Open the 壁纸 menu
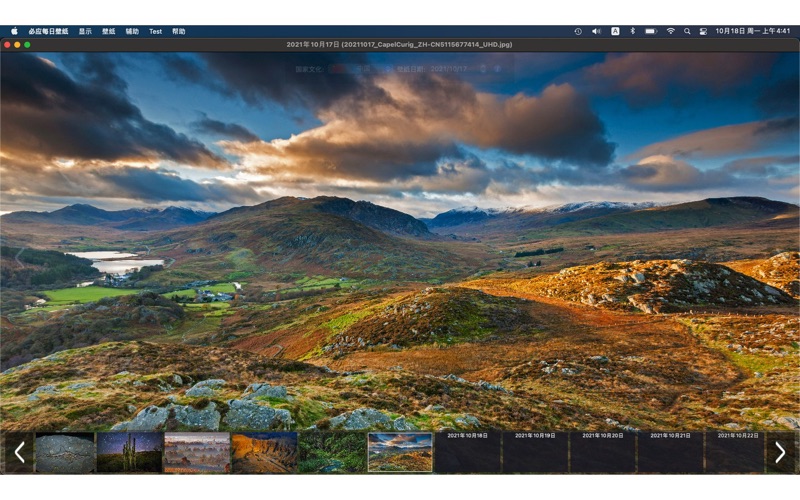 point(108,31)
